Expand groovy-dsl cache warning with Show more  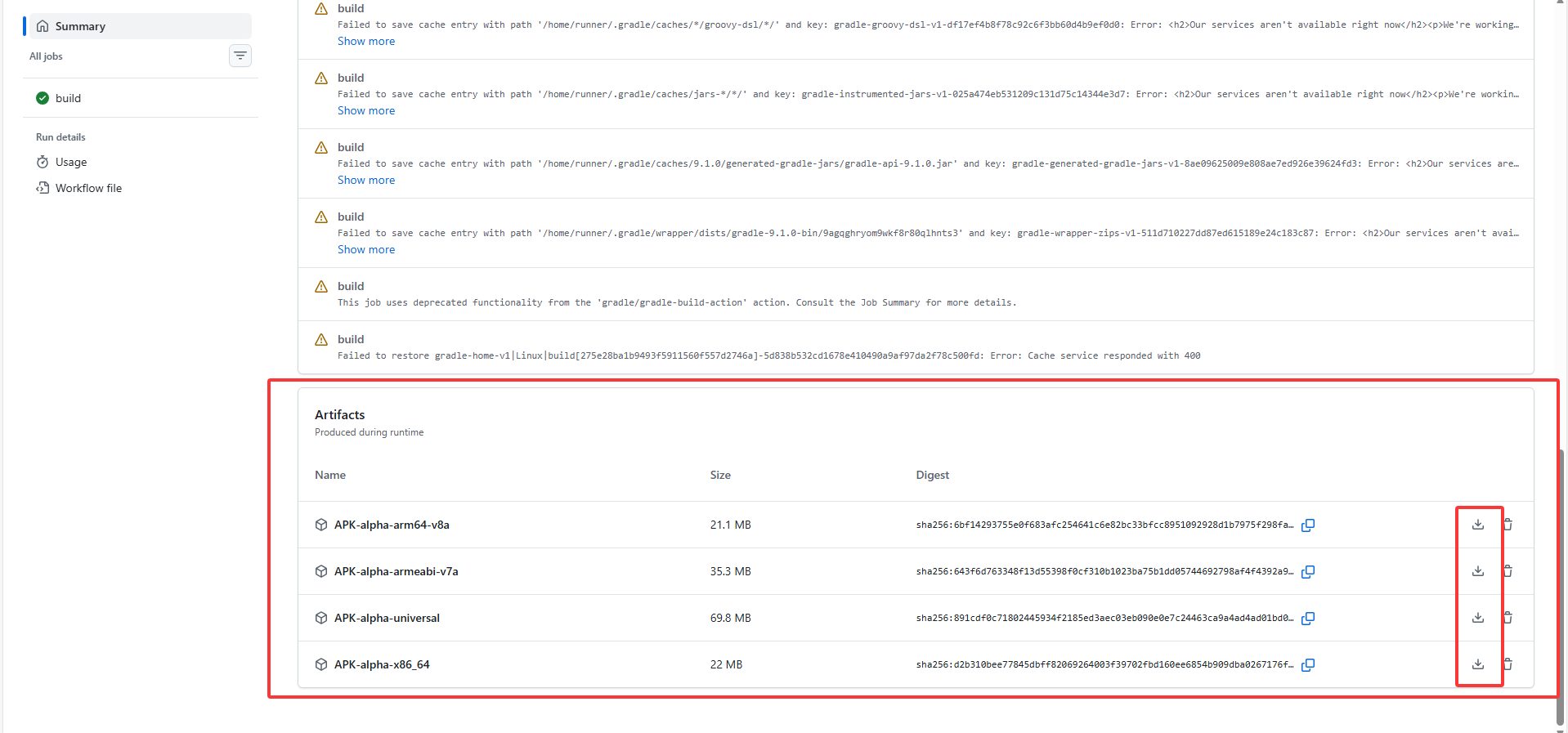(x=366, y=42)
